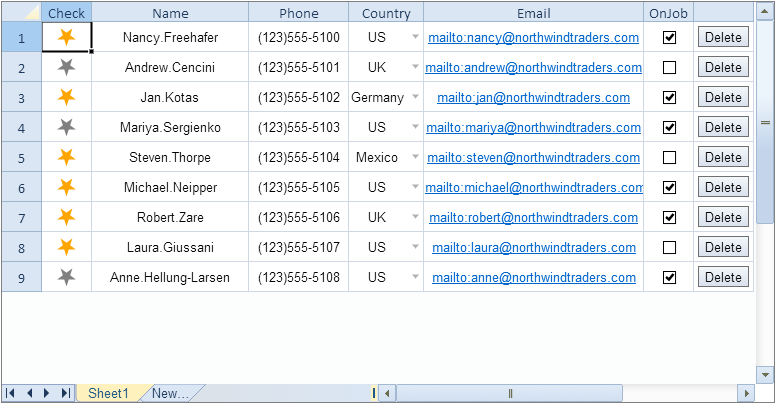Uncheck OnJob for Robert.Zare
Screen dimensions: 776x404
(669, 217)
